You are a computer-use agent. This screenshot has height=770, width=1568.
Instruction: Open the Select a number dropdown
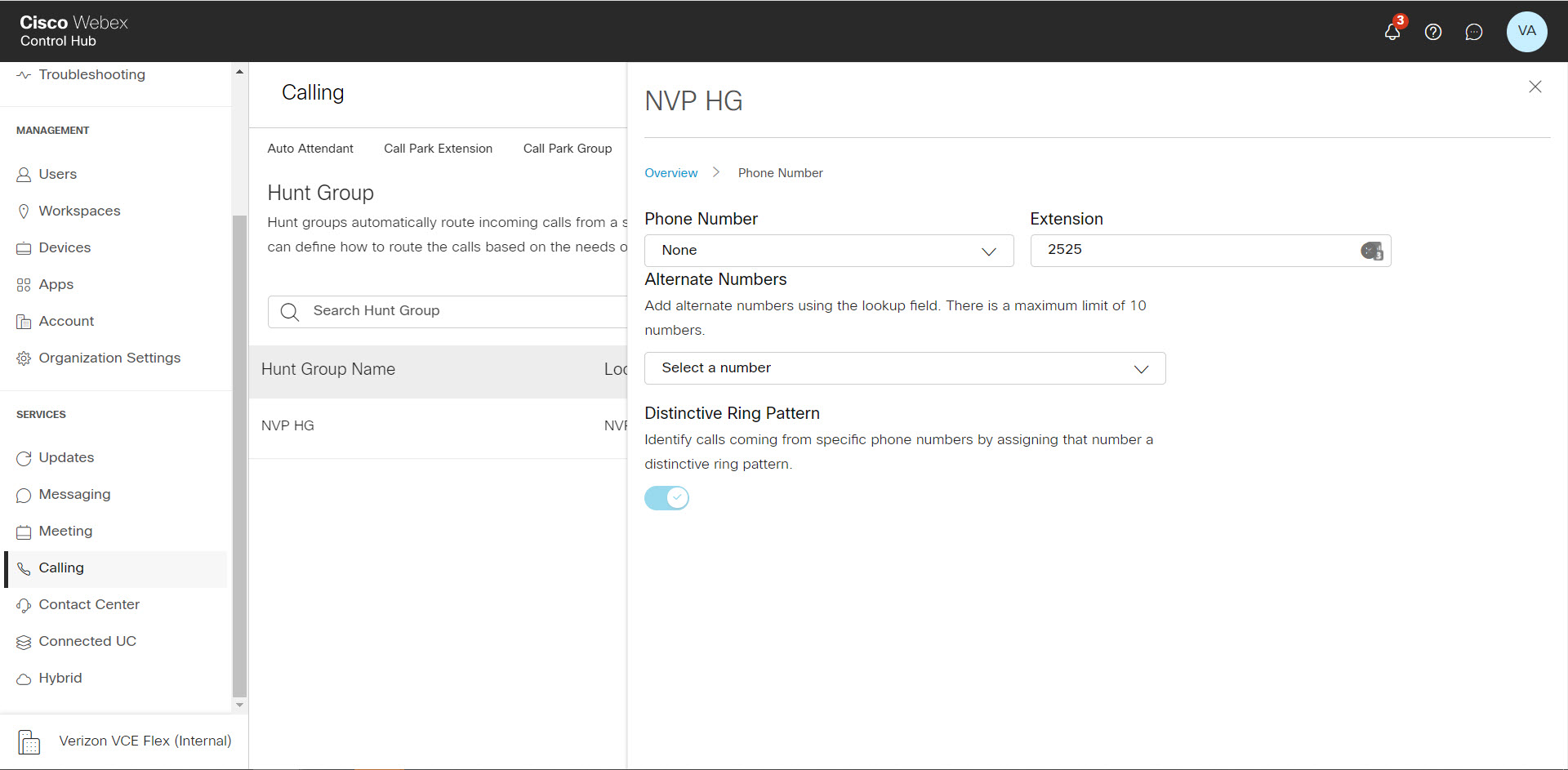click(x=905, y=368)
